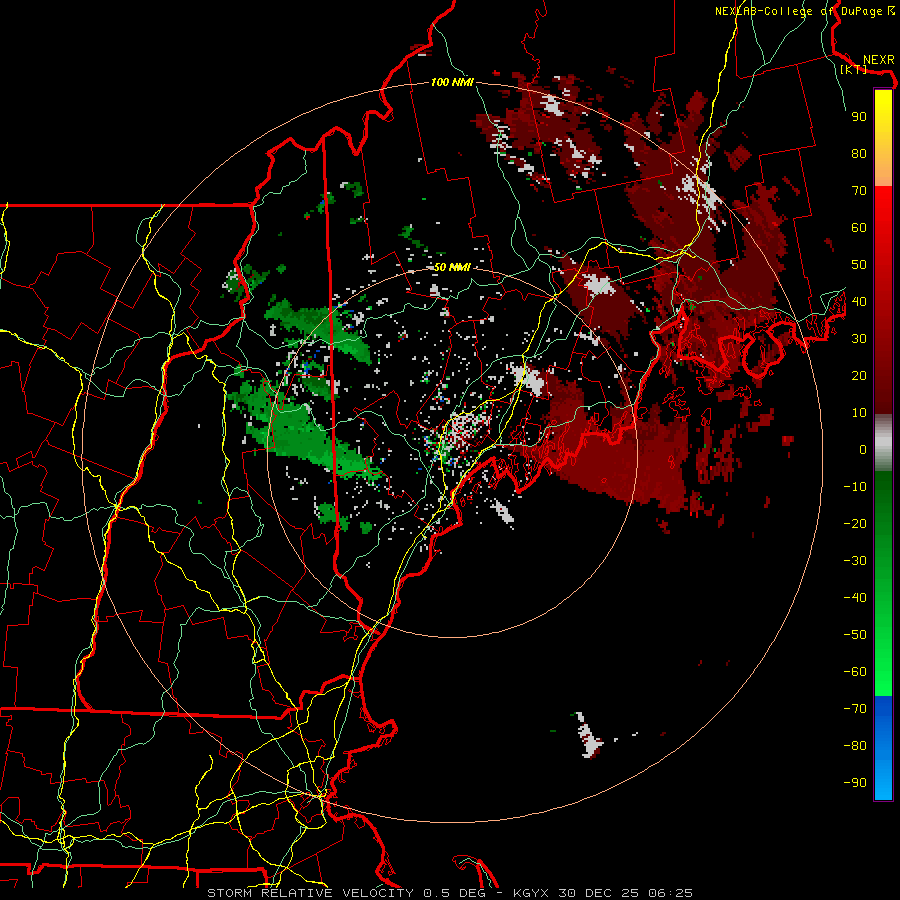Click the "06:25" time stamp in caption
The height and width of the screenshot is (900, 900).
[670, 893]
